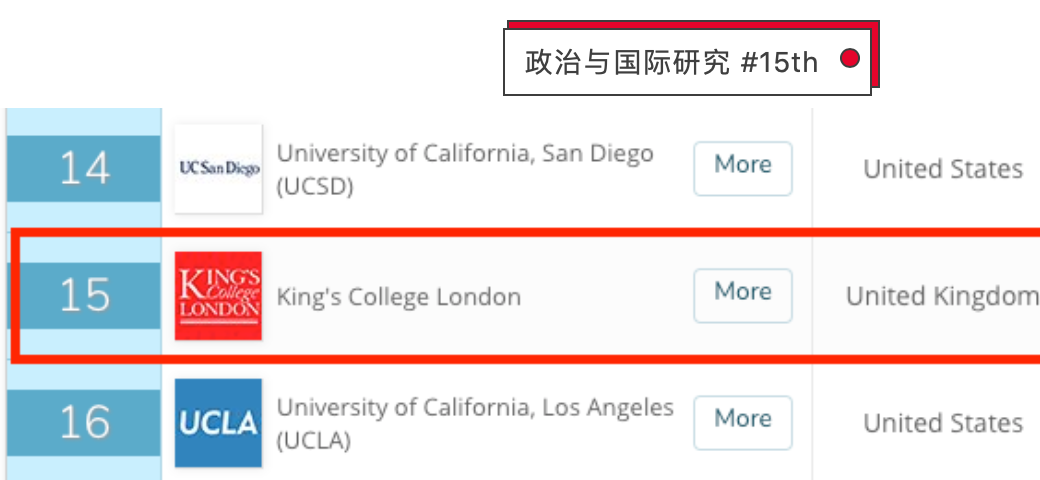Click United Kingdom in the King's College row
The image size is (1040, 480).
click(x=941, y=296)
